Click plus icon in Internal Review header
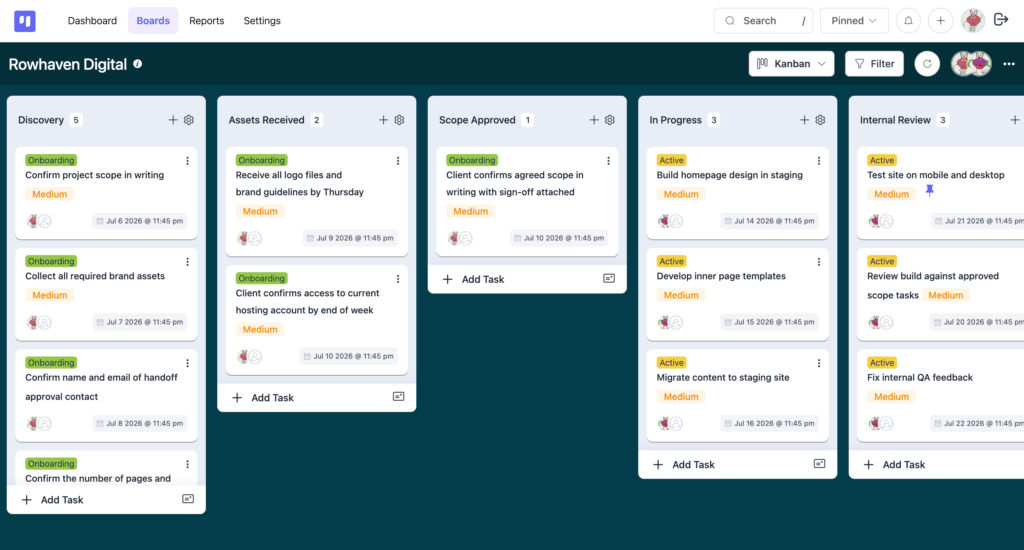 point(1014,120)
